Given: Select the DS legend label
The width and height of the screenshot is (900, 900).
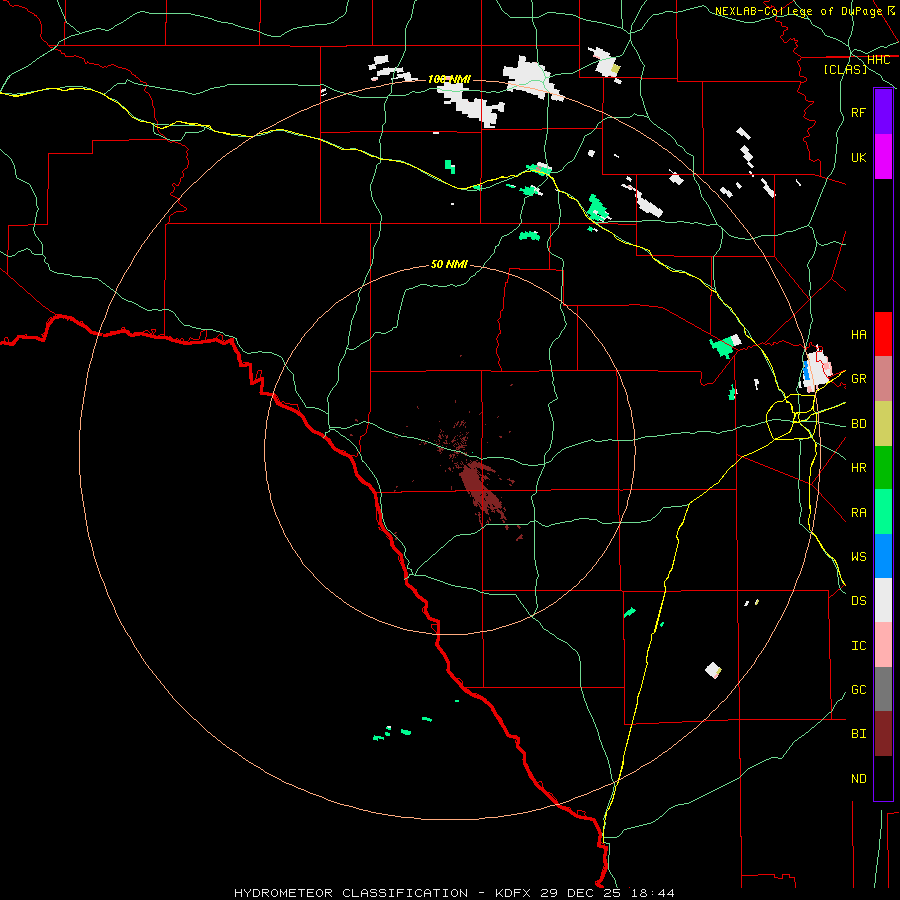Looking at the screenshot, I should click(x=858, y=601).
